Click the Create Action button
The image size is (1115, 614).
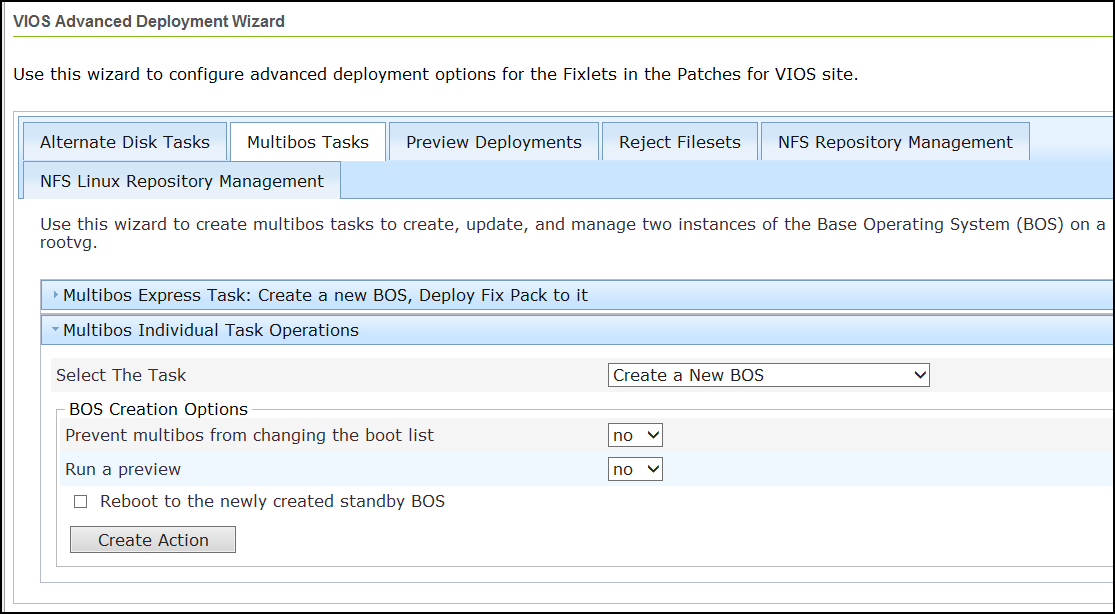coord(152,539)
